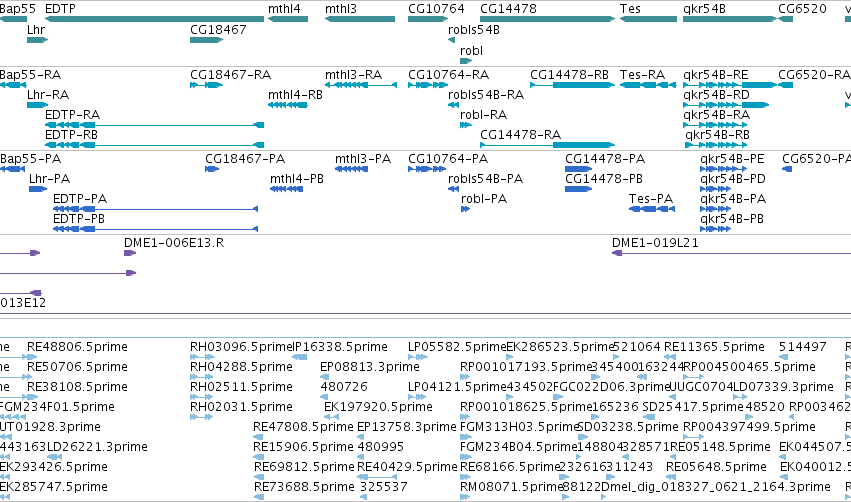Select the mthl3 gene glyph
This screenshot has height=502, width=851.
pyautogui.click(x=360, y=19)
